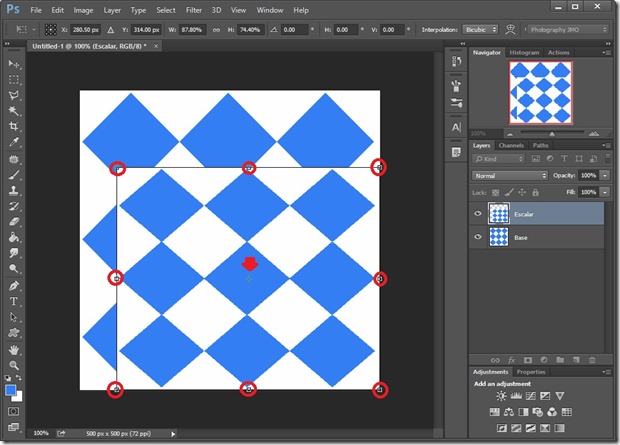Select the Paint Bucket tool
This screenshot has width=620, height=445.
pos(13,237)
